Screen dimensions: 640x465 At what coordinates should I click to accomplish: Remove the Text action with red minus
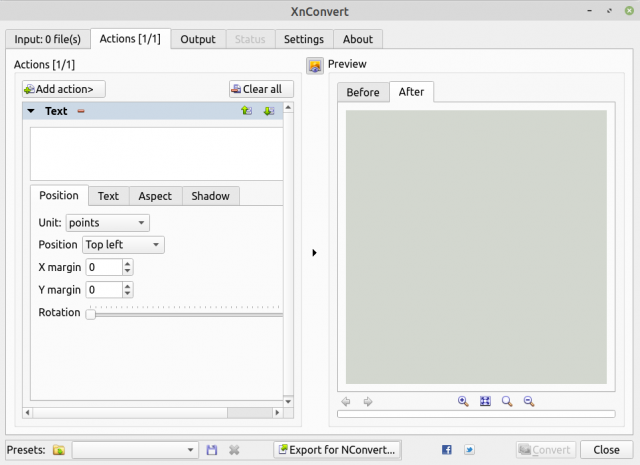[x=81, y=111]
